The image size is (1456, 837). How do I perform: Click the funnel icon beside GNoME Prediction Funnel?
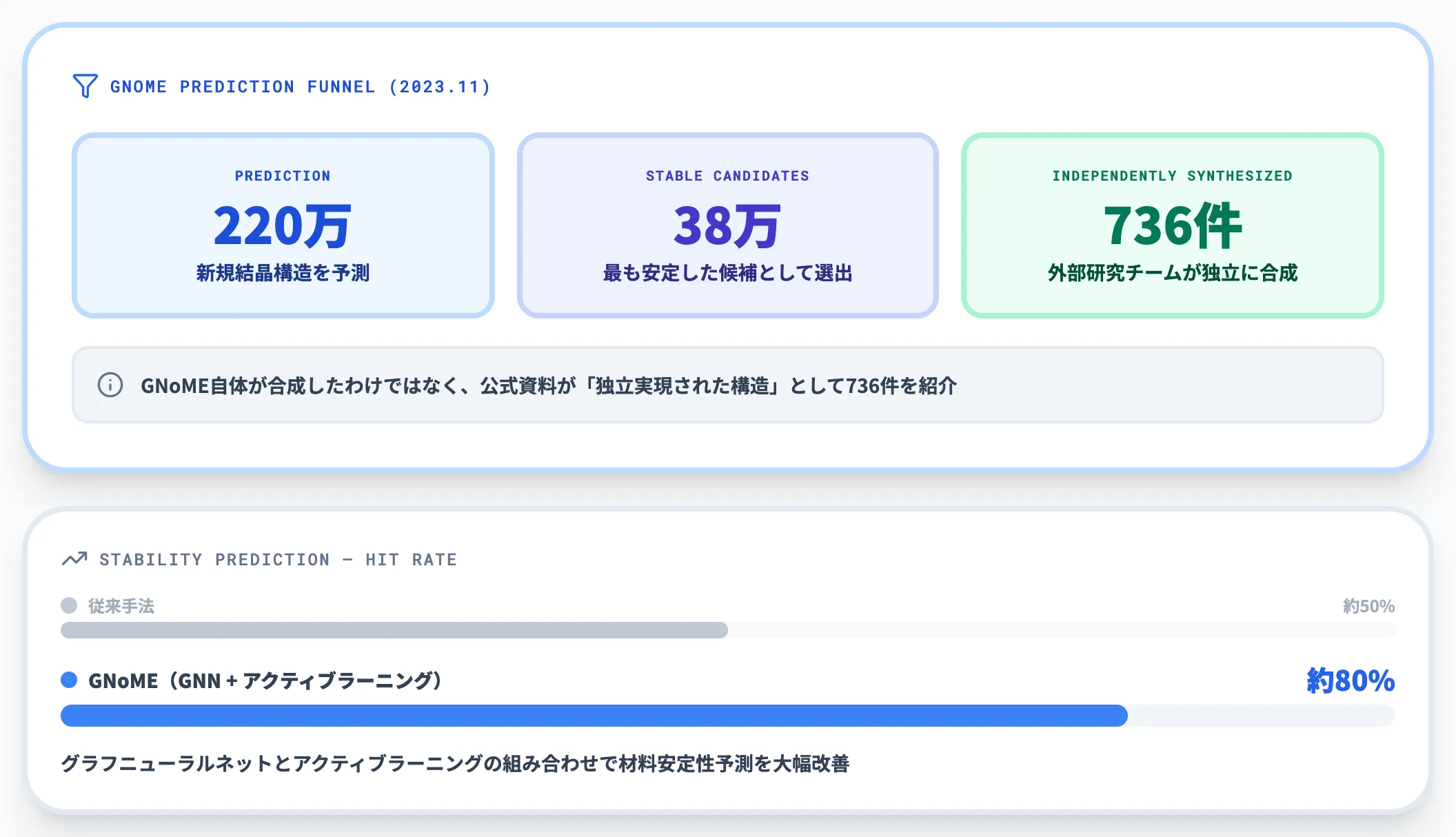[x=85, y=86]
